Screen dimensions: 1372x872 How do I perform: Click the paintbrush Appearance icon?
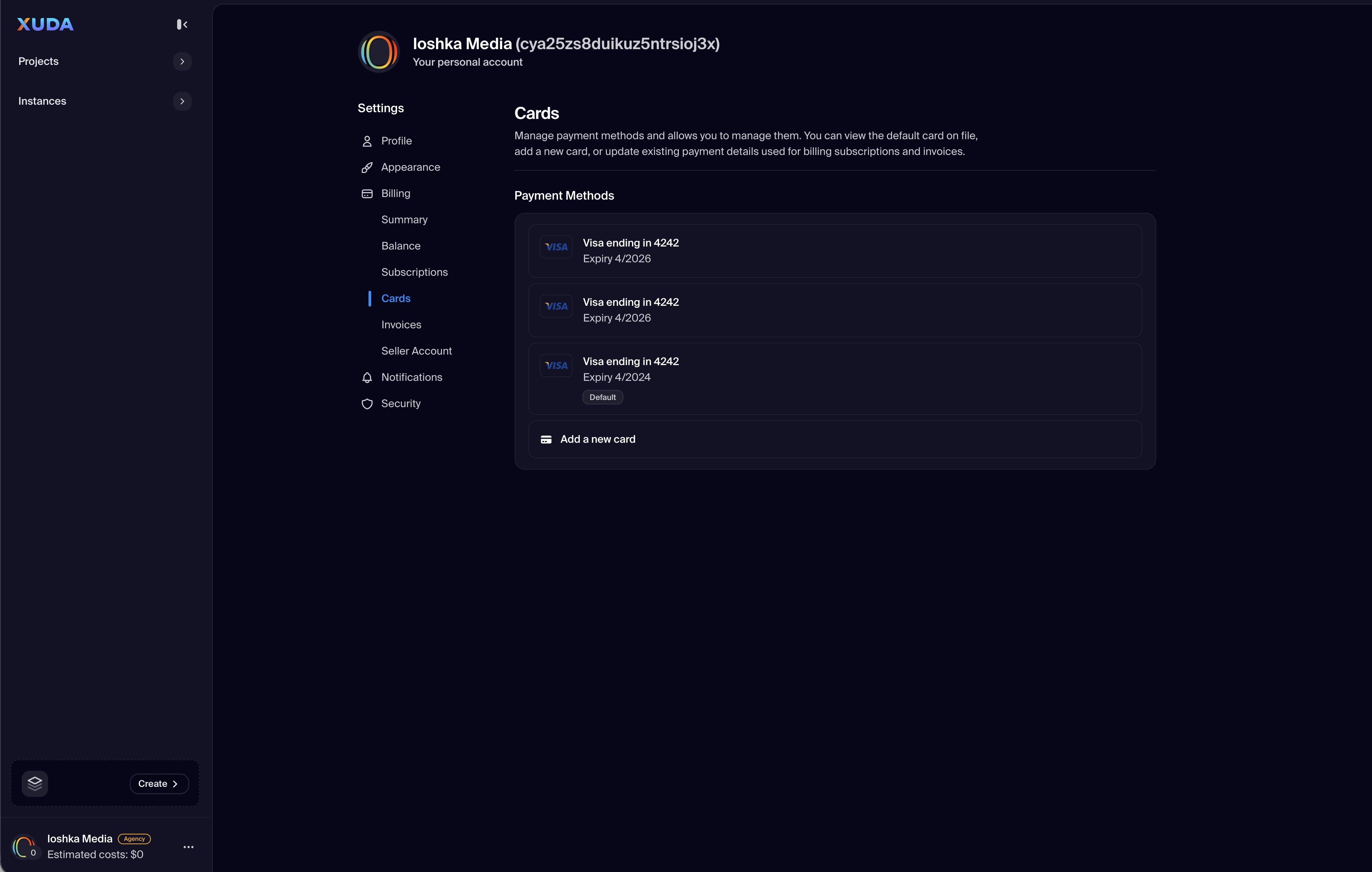[x=367, y=167]
